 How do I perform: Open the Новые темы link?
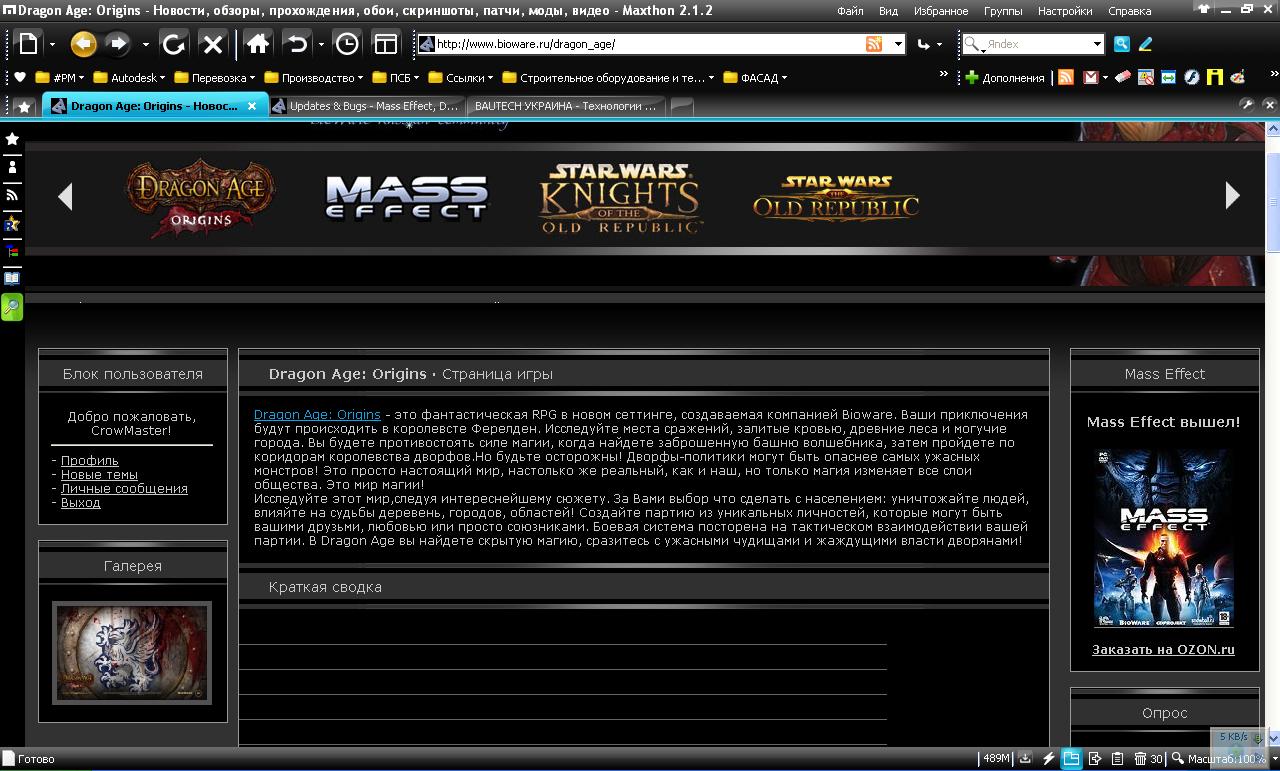coord(99,475)
